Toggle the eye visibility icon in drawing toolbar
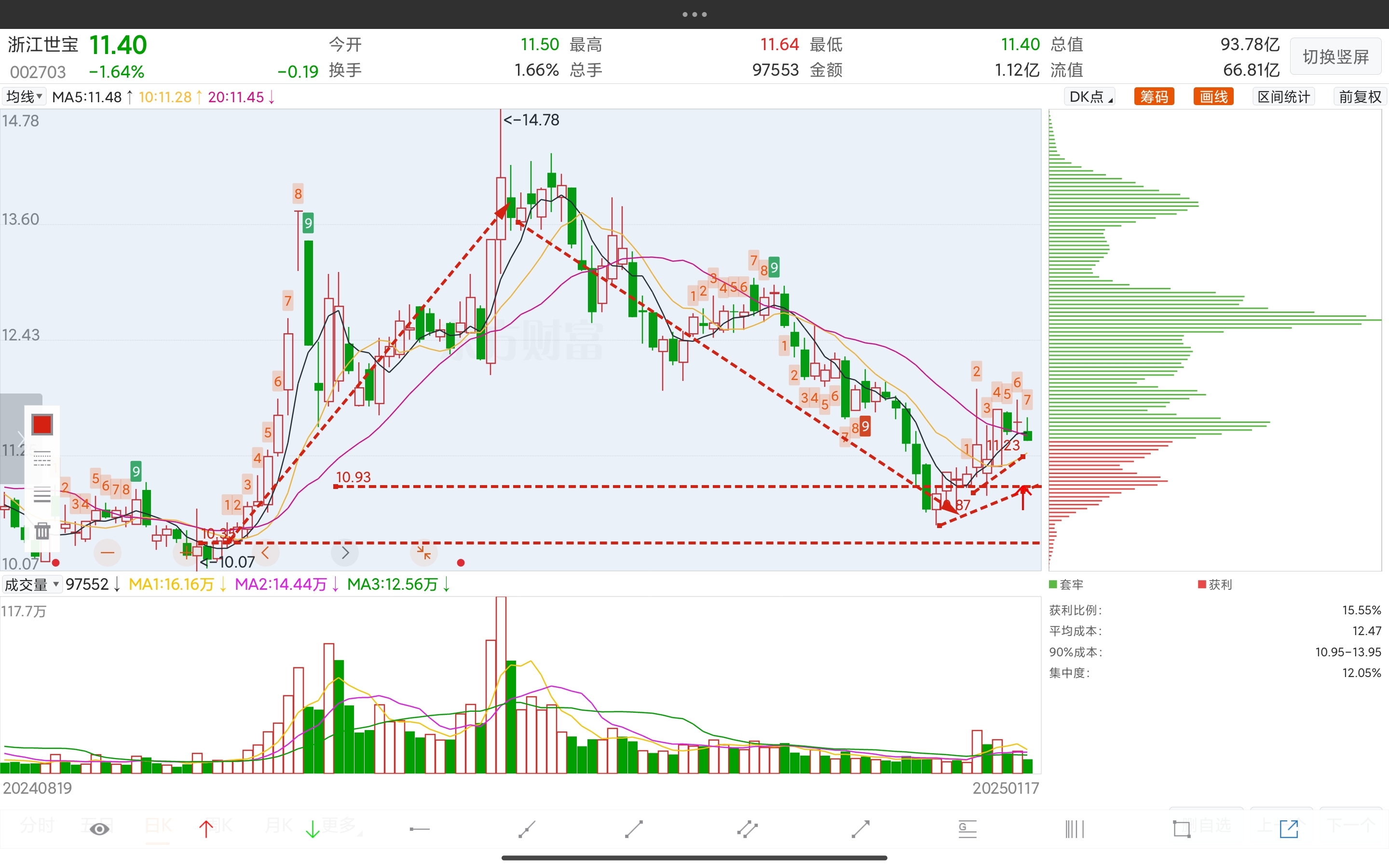The image size is (1389, 868). click(99, 829)
